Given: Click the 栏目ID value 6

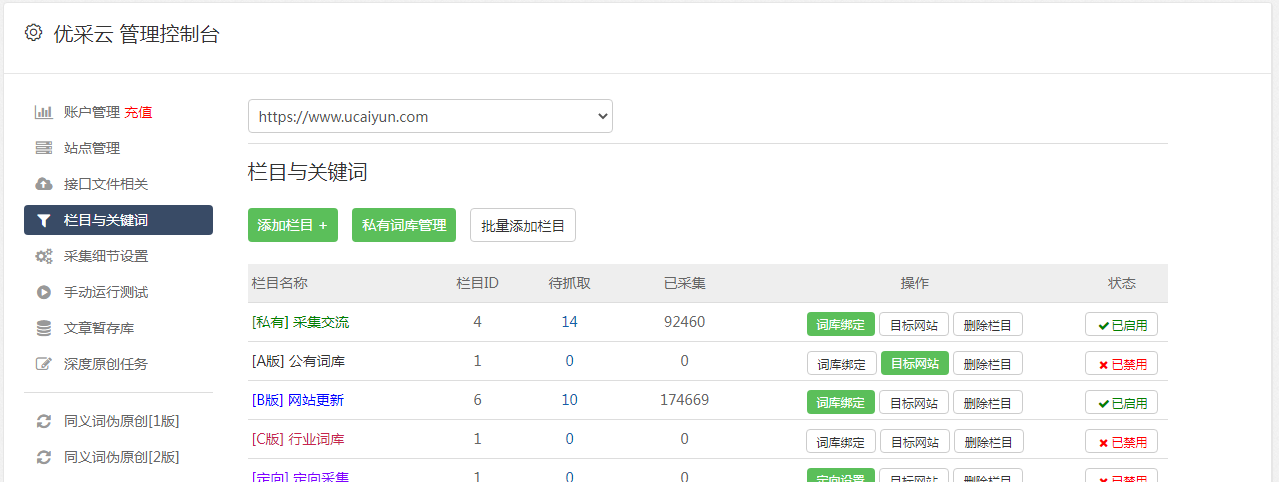Looking at the screenshot, I should pyautogui.click(x=477, y=400).
